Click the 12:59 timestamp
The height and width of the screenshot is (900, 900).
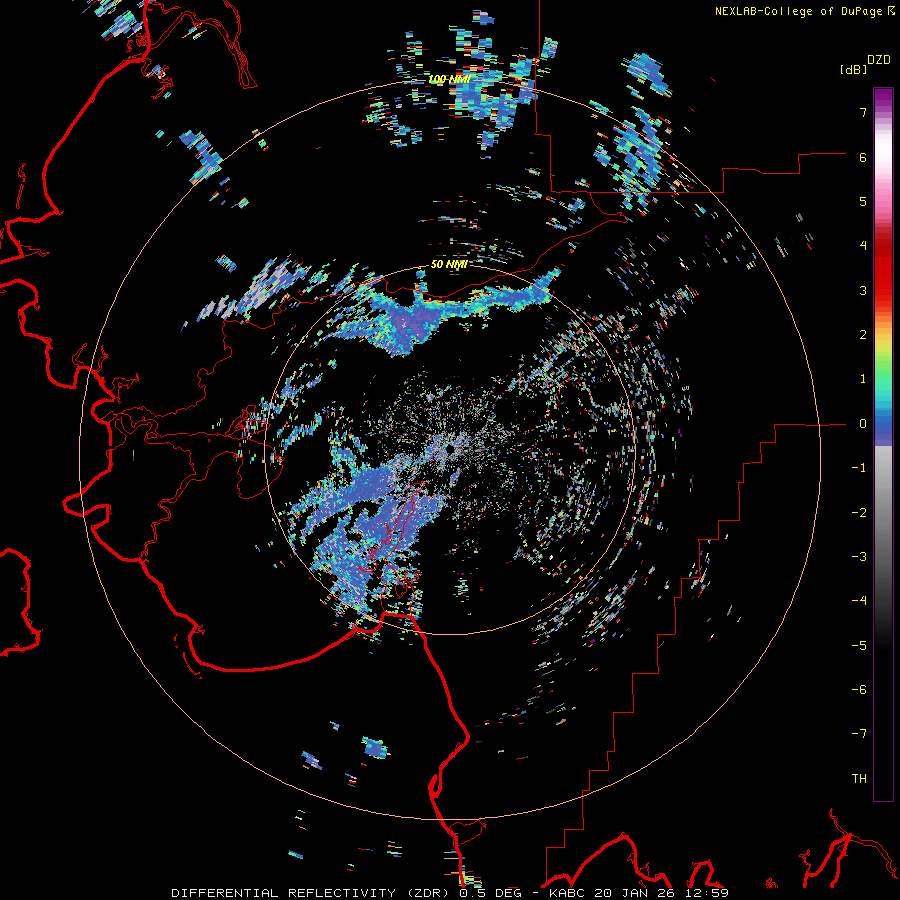click(705, 893)
